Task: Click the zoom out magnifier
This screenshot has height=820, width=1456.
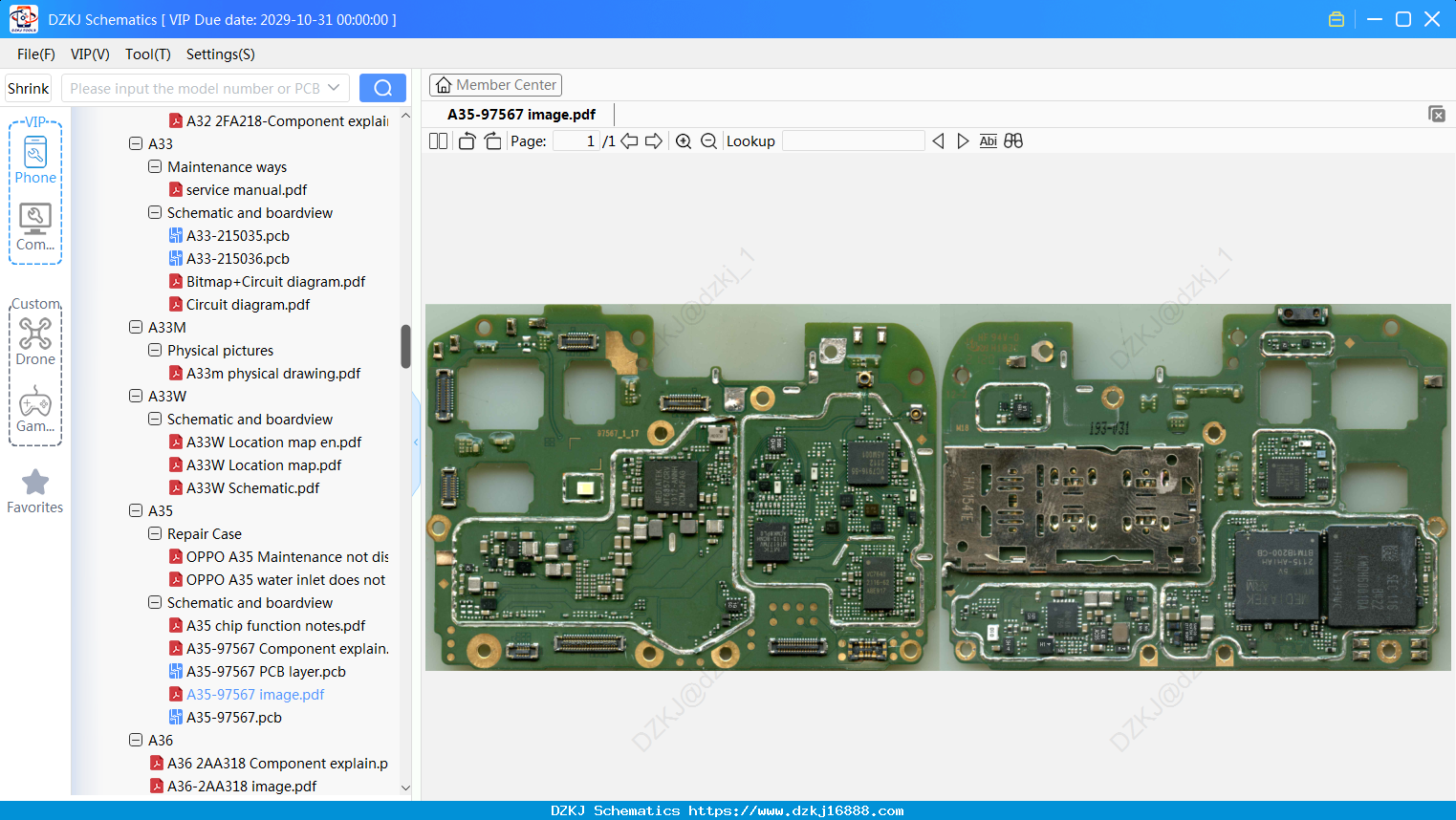Action: 708,141
